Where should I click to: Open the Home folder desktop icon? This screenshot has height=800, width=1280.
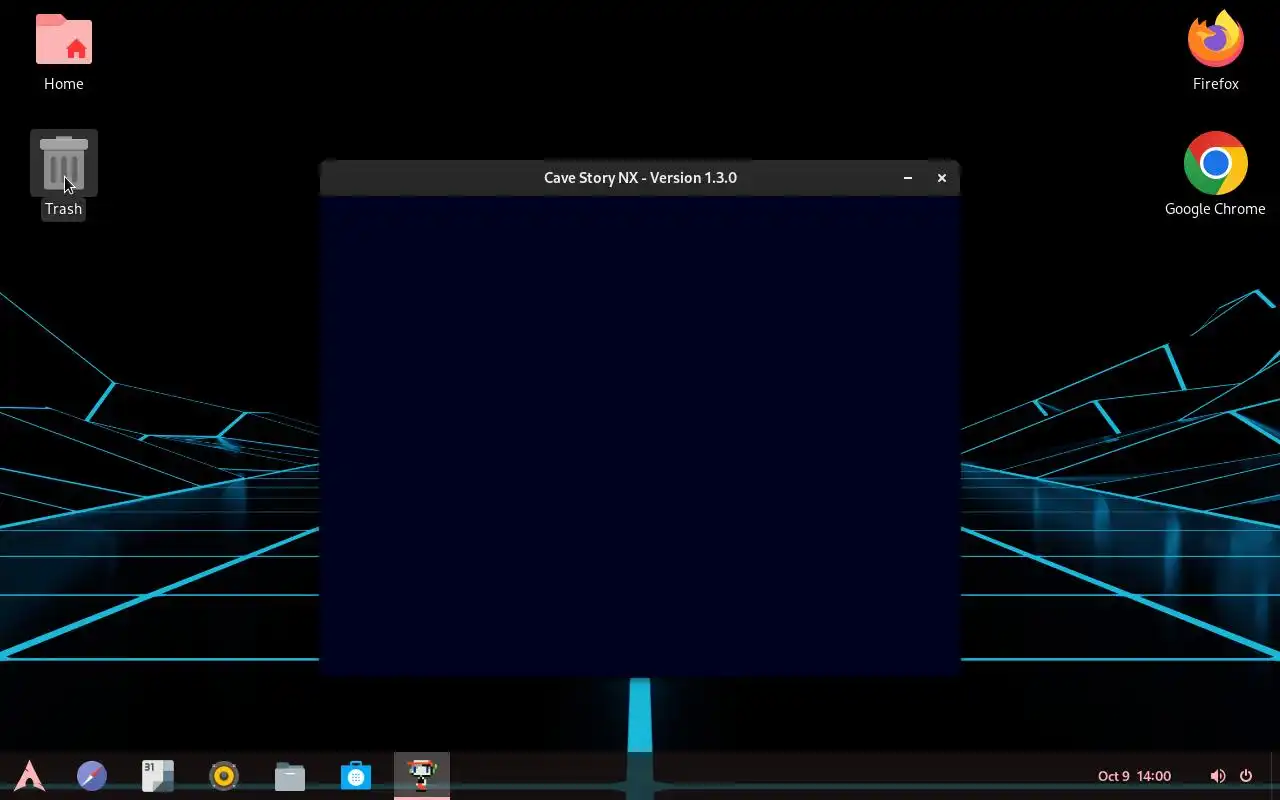63,40
